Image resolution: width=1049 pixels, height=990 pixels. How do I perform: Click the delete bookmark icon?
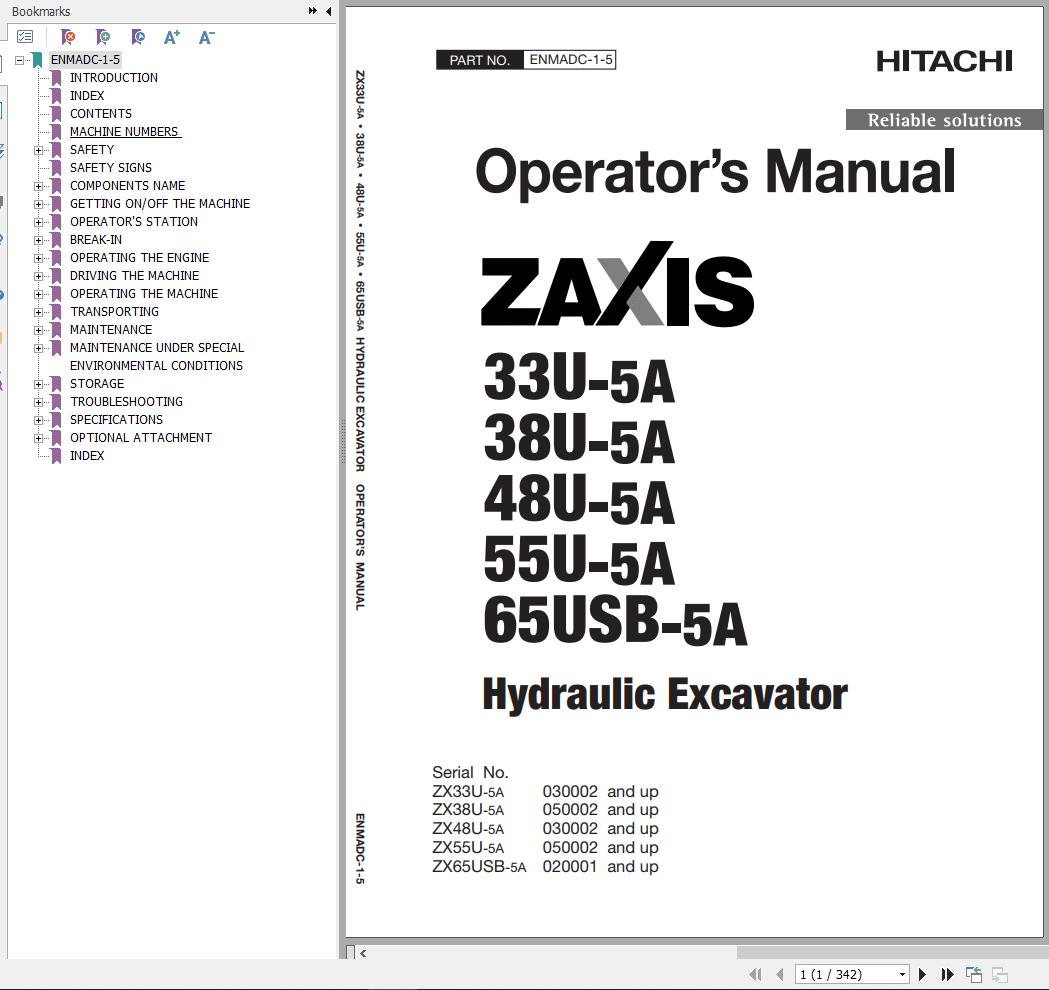click(68, 37)
